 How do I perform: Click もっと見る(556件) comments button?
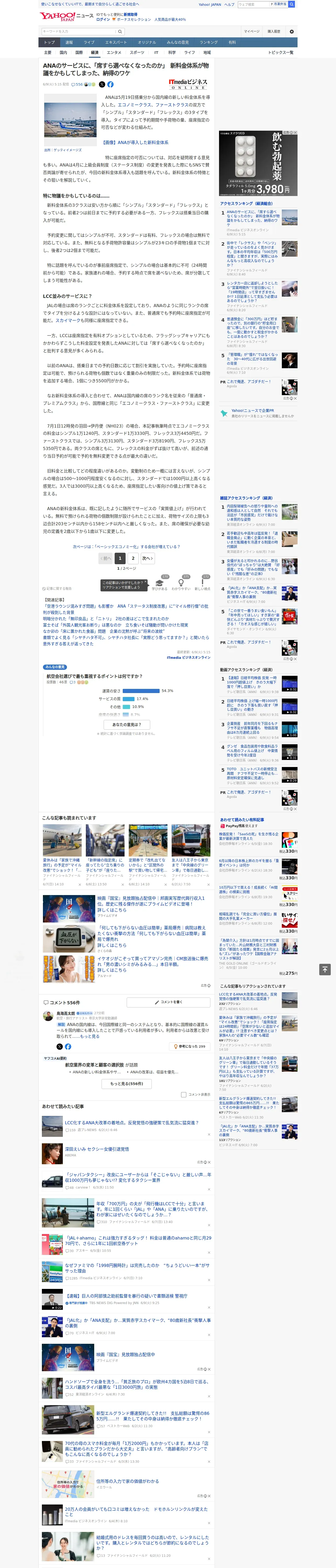[x=127, y=1084]
